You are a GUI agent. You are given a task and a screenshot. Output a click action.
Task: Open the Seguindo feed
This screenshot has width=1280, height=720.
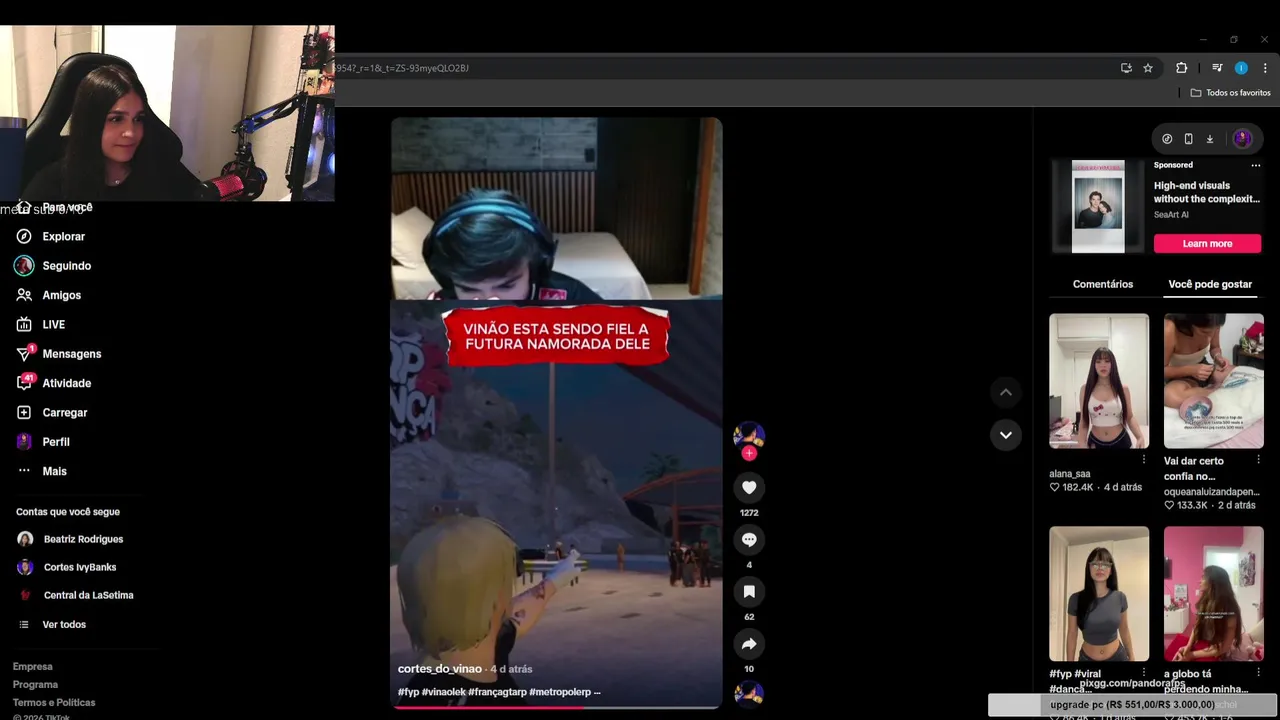pos(53,266)
